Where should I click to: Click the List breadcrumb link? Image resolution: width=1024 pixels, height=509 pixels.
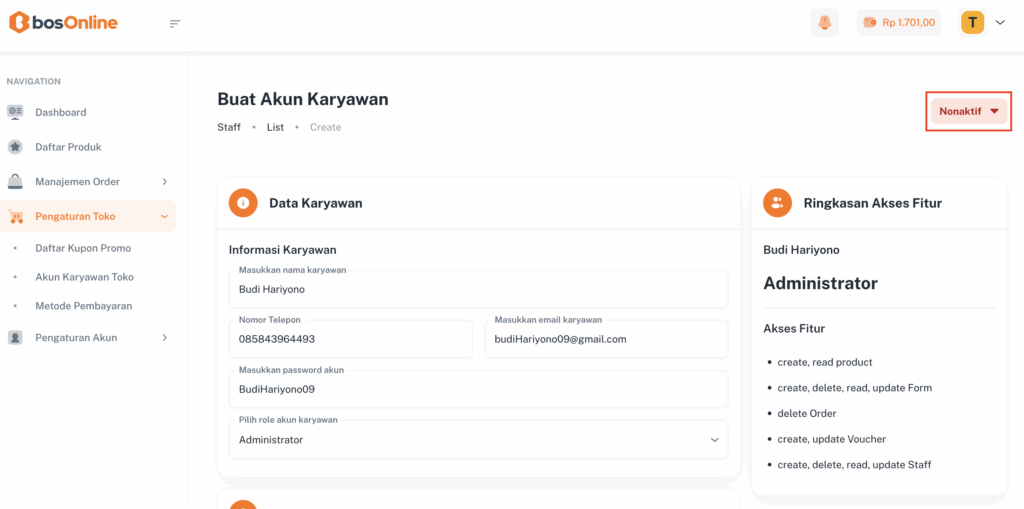(x=275, y=127)
